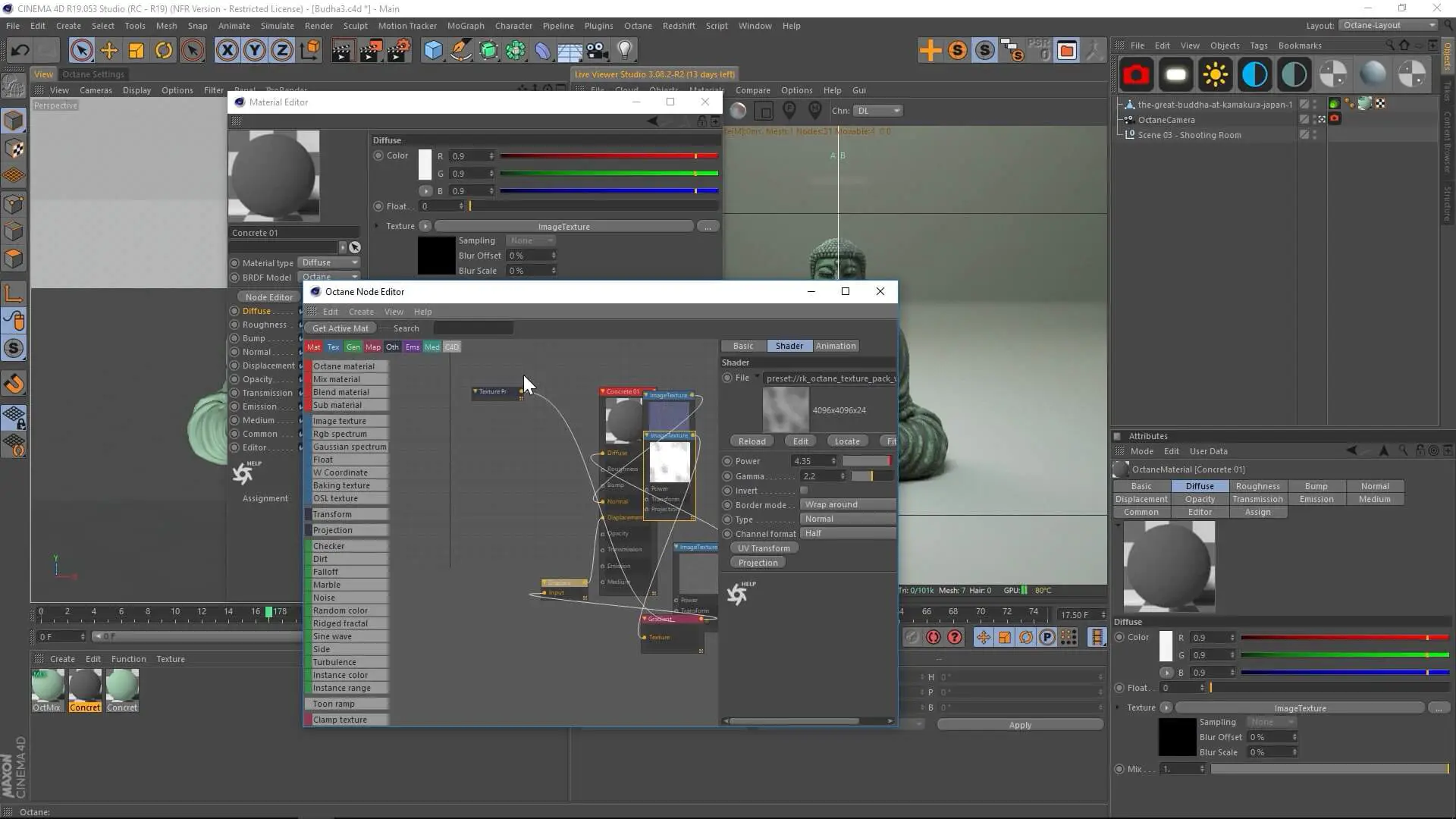Screen dimensions: 1456x819
Task: Click the Reload button in Shader panel
Action: point(752,441)
